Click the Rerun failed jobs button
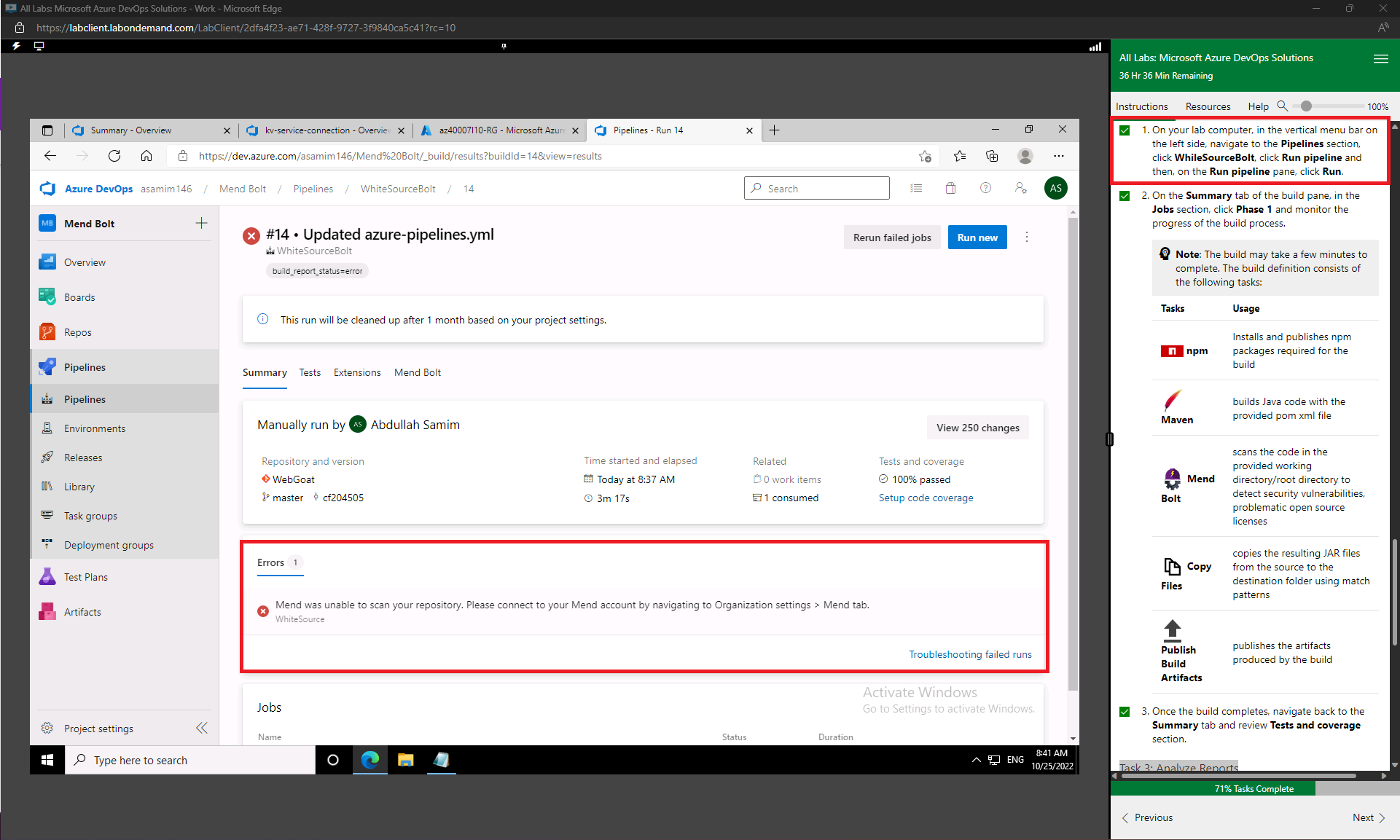The image size is (1400, 840). (x=891, y=237)
